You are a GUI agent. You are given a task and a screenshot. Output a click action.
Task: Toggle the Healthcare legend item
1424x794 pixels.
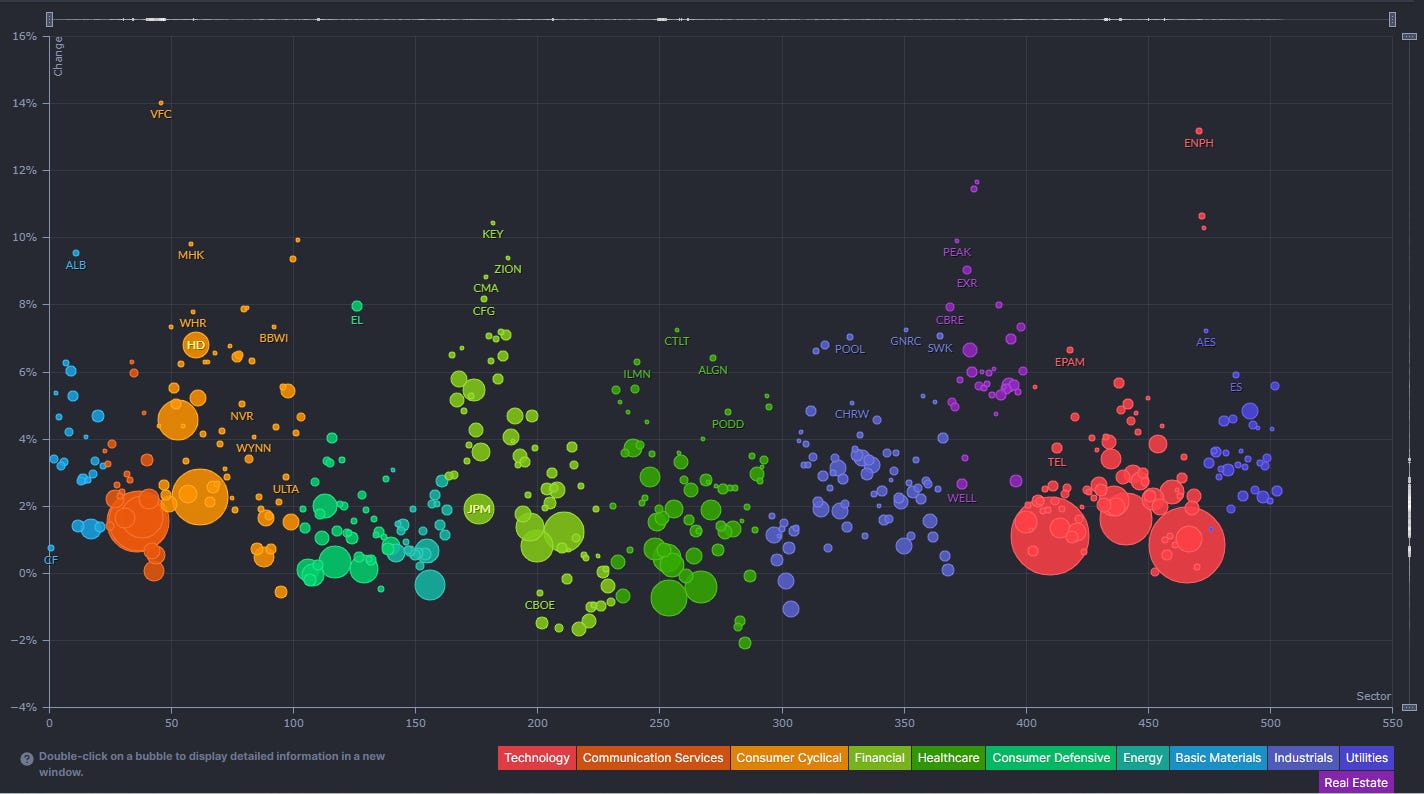948,758
